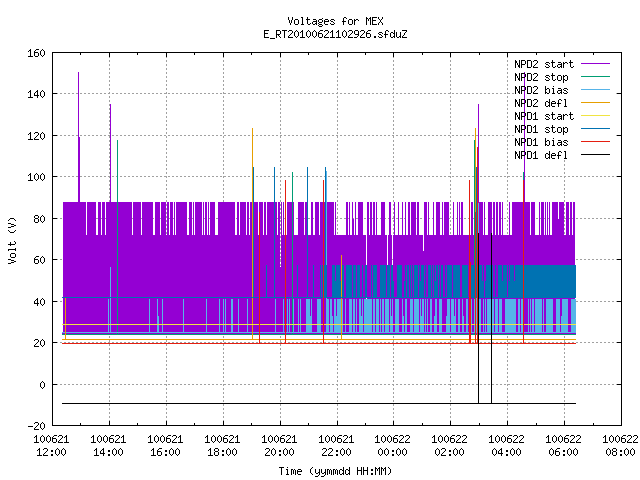Click the 100621 20:00 time tick label

[x=279, y=446]
